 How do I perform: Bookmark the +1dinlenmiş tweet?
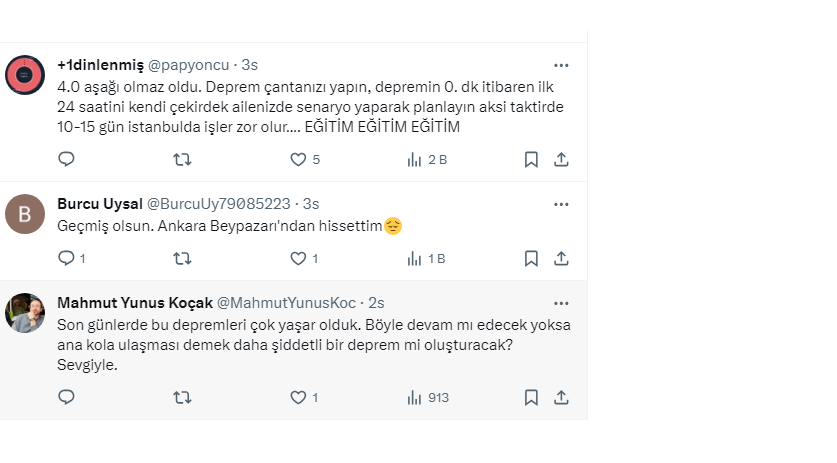tap(532, 159)
